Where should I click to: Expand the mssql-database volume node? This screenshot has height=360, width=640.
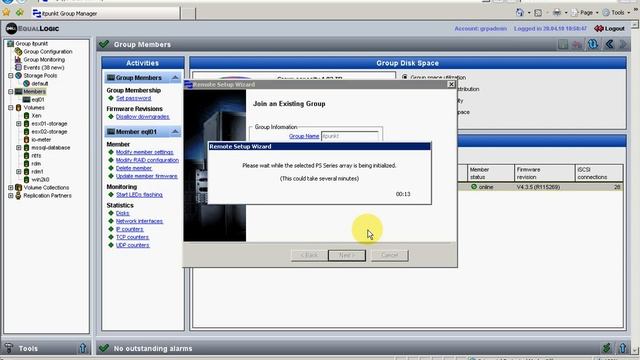pyautogui.click(x=18, y=148)
